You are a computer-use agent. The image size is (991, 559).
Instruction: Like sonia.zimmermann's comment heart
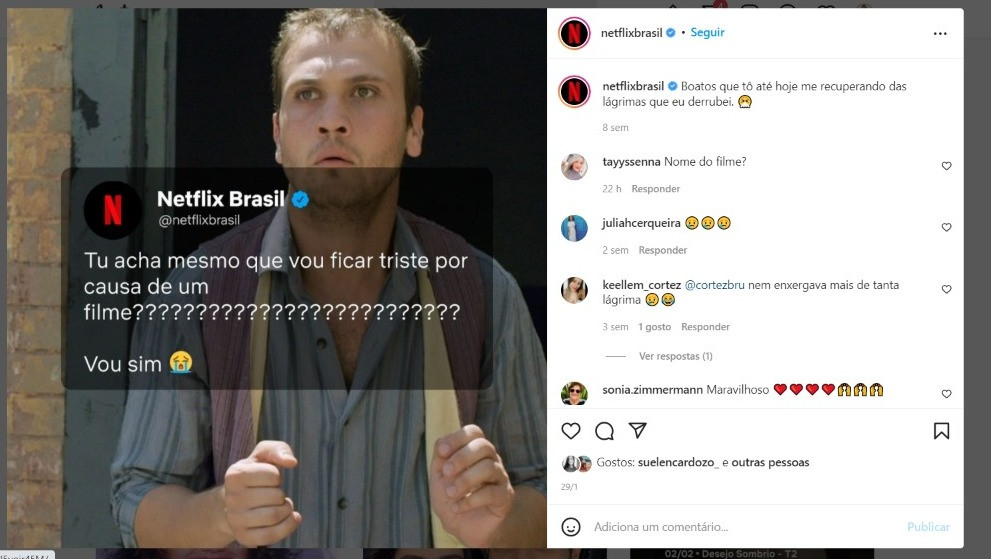coord(946,394)
